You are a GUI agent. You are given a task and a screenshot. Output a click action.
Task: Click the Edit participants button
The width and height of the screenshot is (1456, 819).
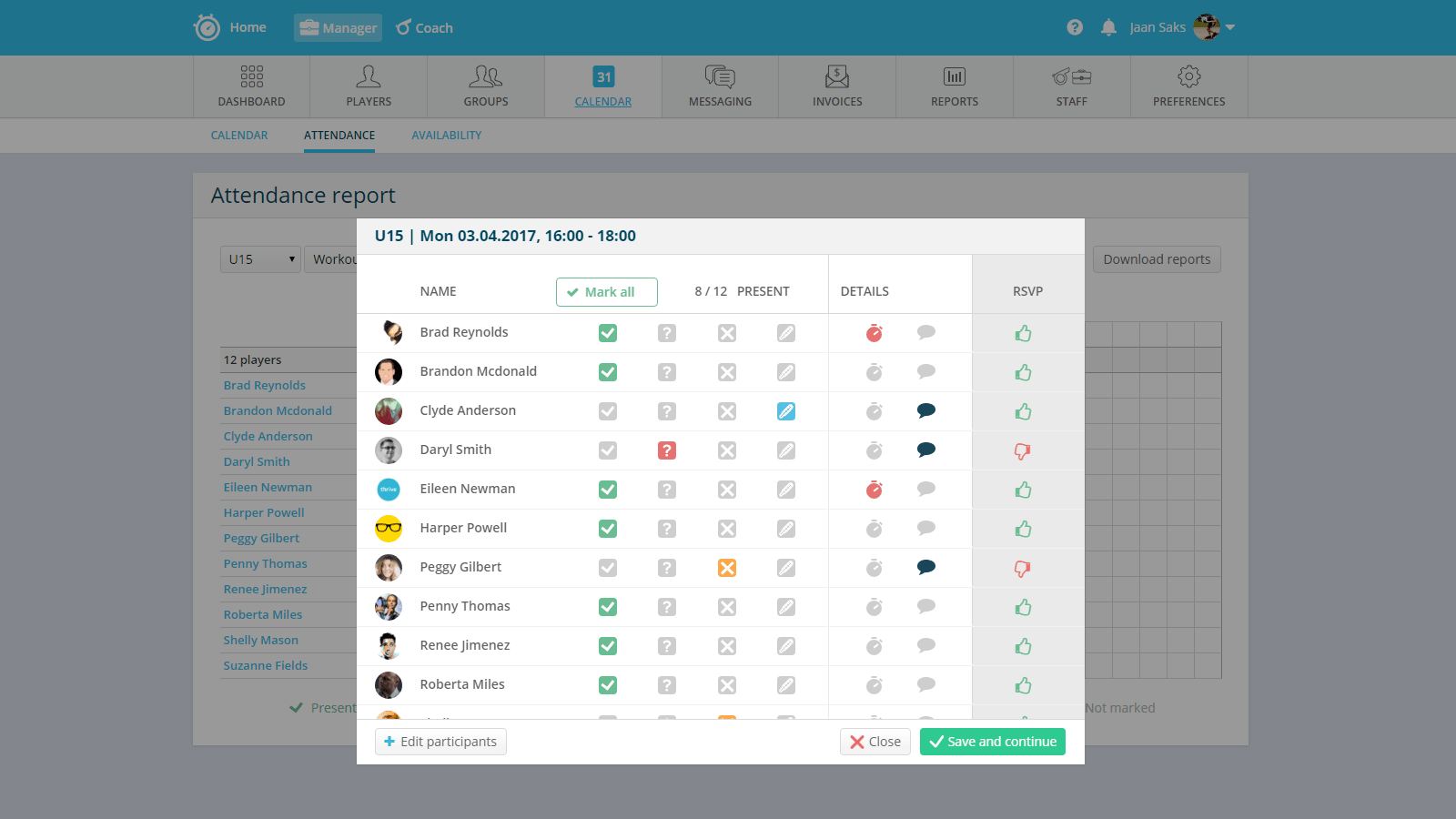pyautogui.click(x=440, y=742)
